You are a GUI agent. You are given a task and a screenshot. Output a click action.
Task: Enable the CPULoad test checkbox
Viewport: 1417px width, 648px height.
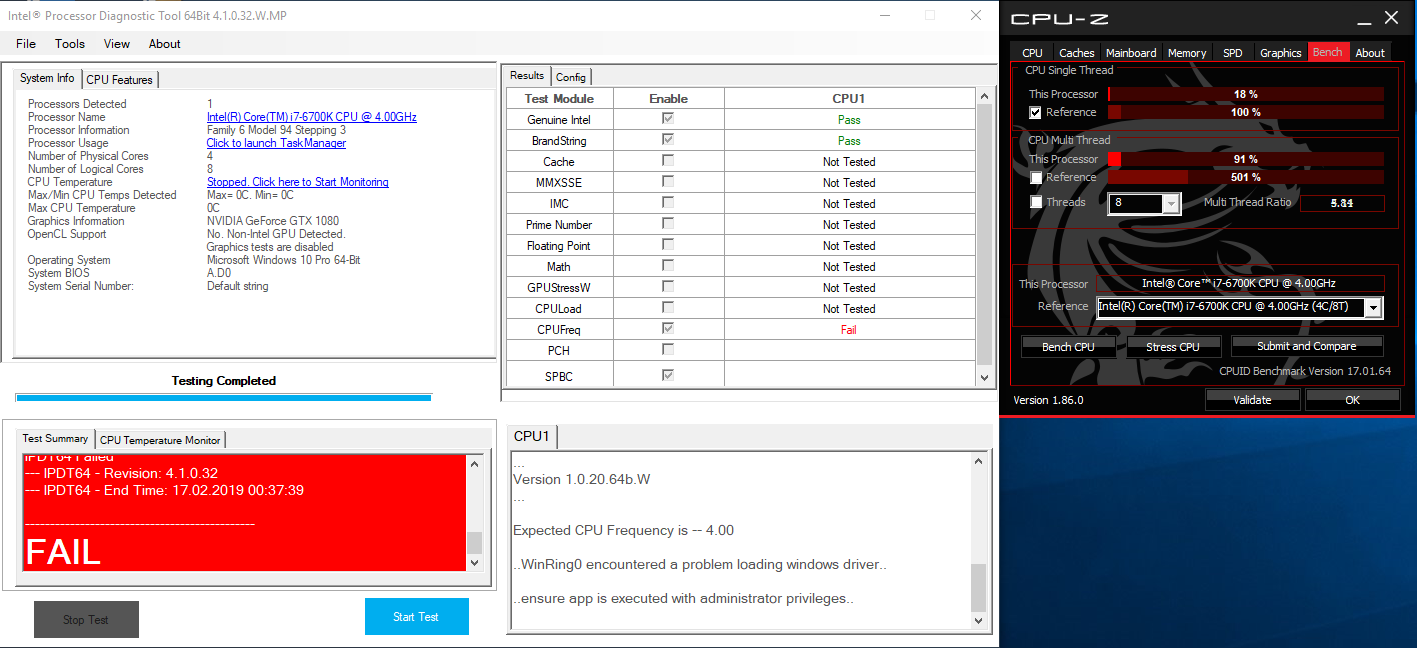click(668, 308)
